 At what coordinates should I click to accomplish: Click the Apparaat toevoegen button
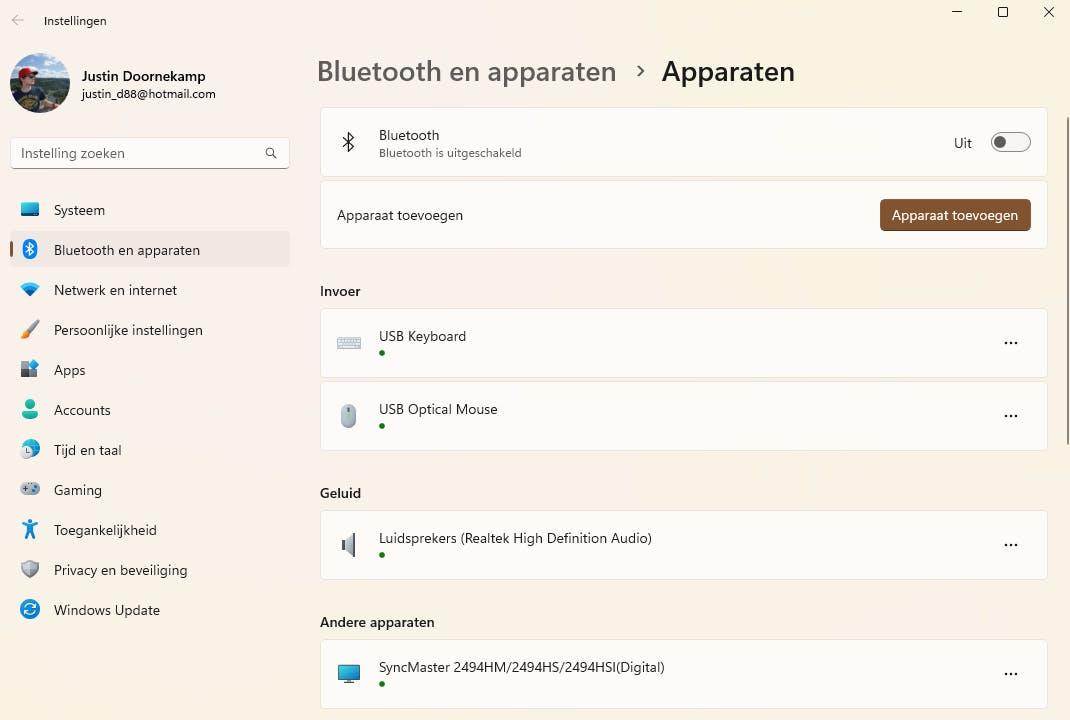pos(955,215)
